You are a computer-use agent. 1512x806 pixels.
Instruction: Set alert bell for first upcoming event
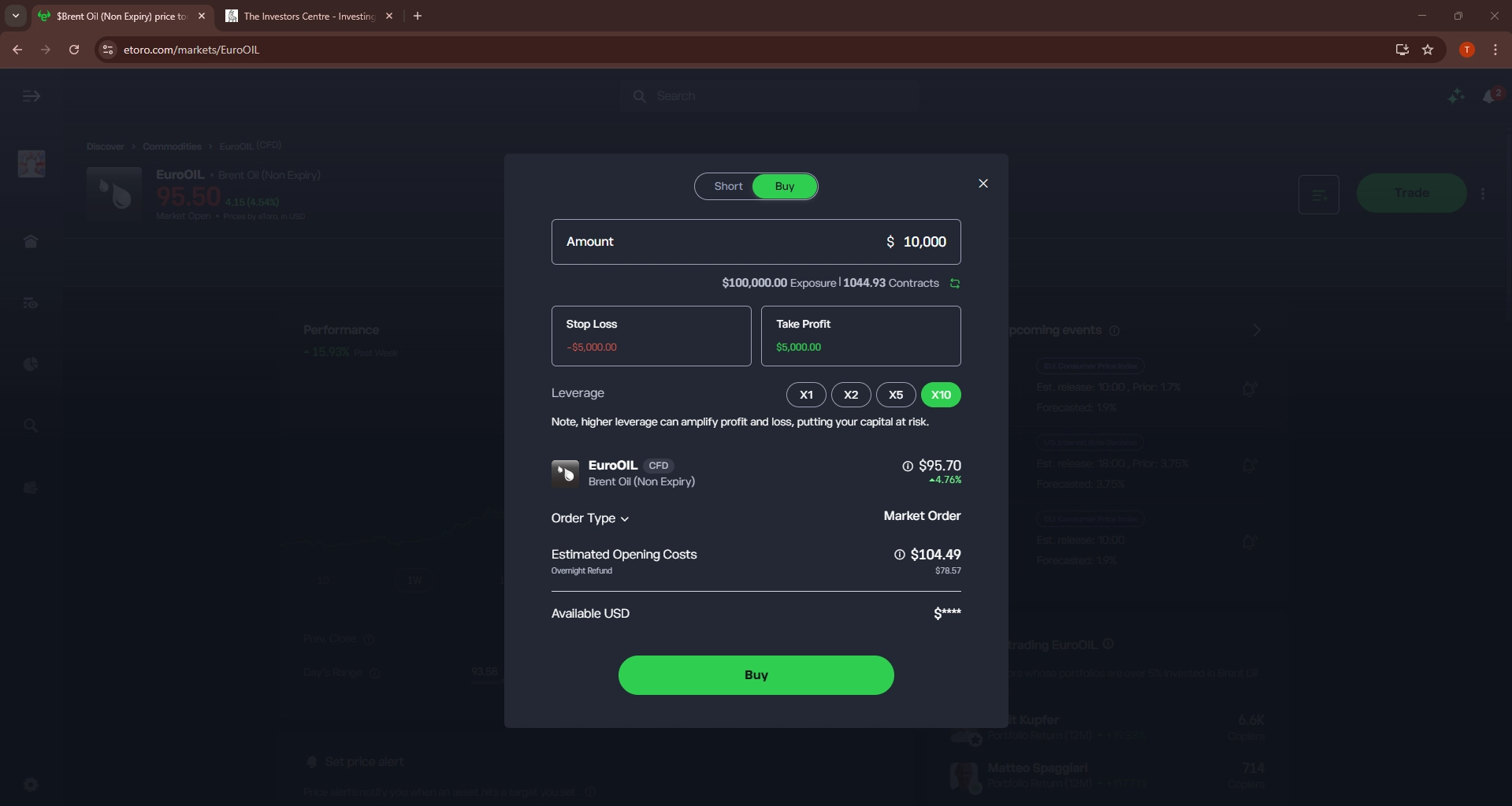[1249, 388]
